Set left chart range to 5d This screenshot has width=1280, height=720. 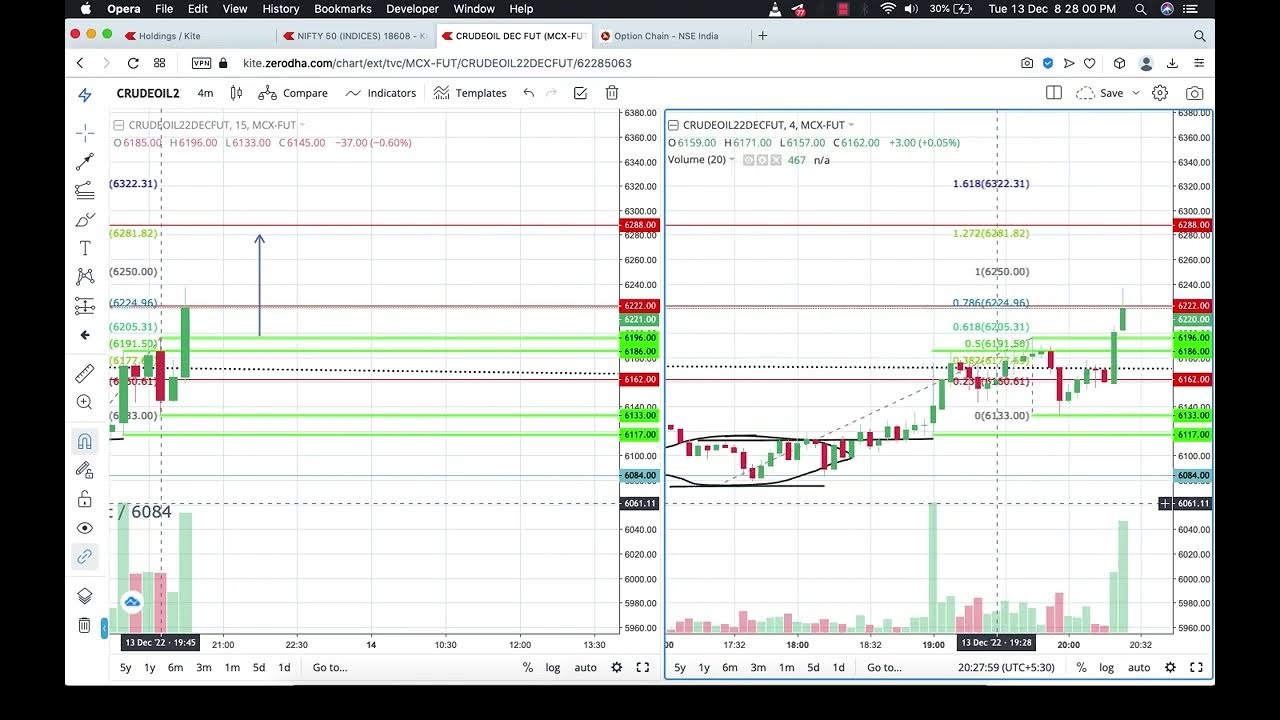point(259,667)
